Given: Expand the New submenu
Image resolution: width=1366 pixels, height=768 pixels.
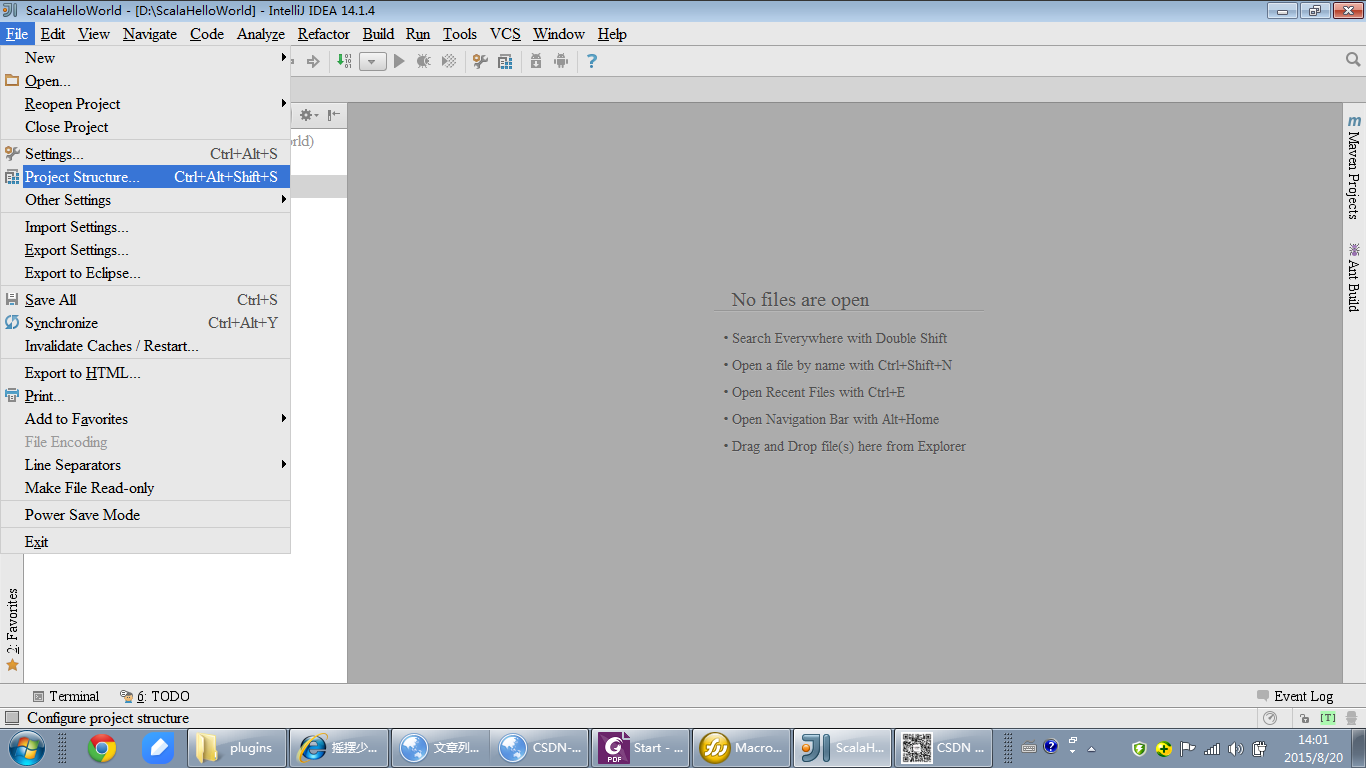Looking at the screenshot, I should (146, 58).
